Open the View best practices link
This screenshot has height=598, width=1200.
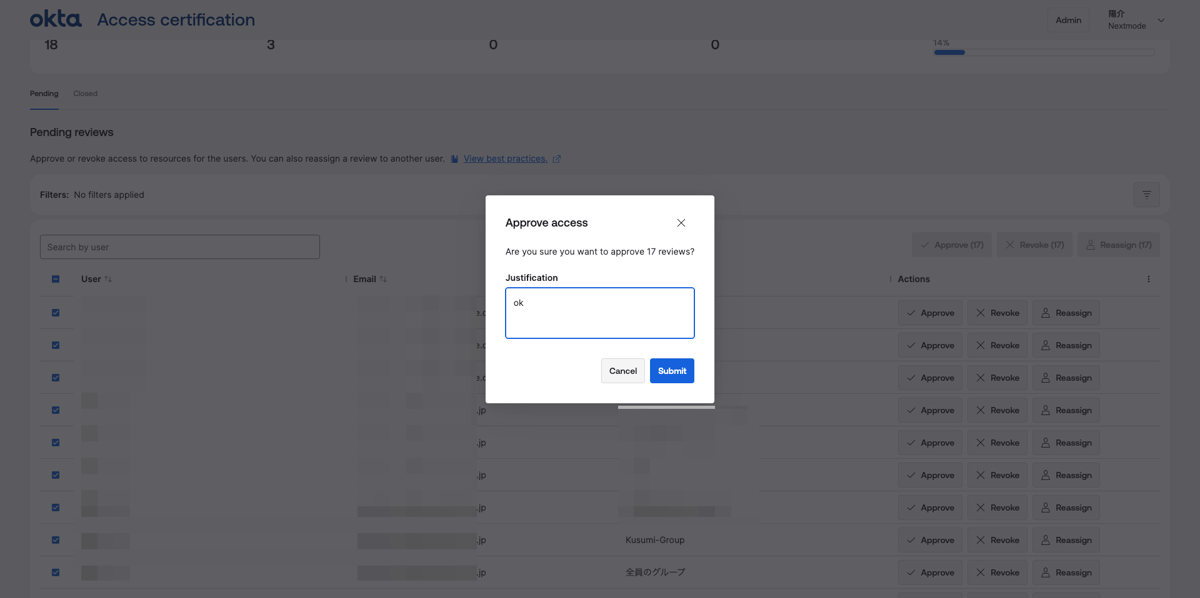tap(504, 158)
